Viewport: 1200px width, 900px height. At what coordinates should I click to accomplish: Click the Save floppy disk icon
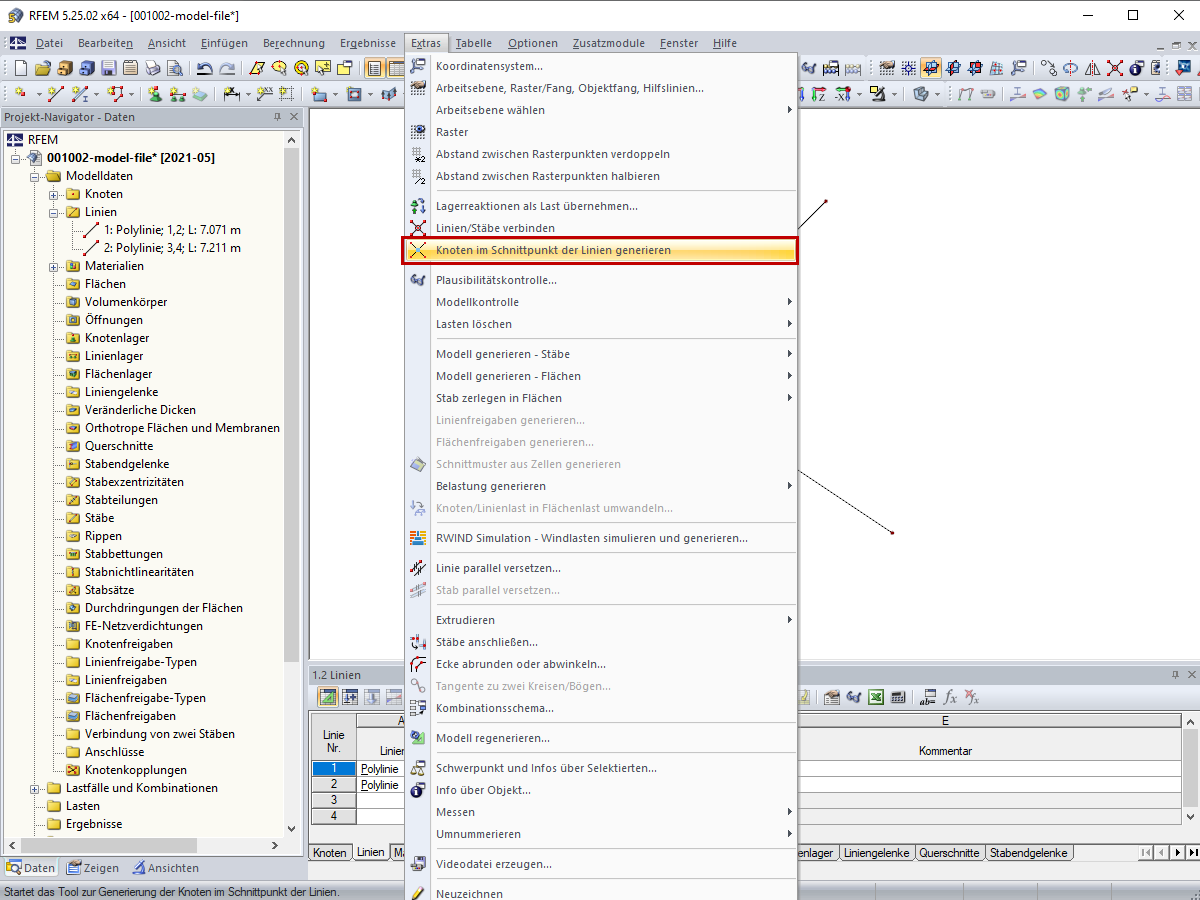coord(108,68)
